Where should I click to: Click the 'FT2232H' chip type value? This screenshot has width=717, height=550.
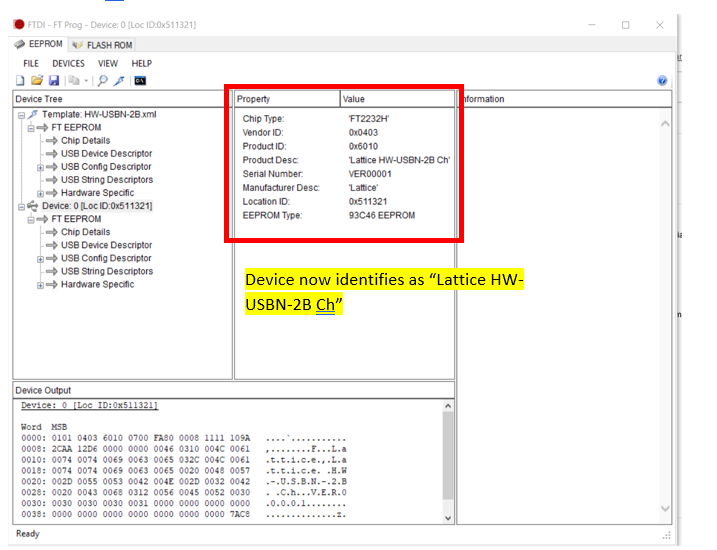coord(369,119)
